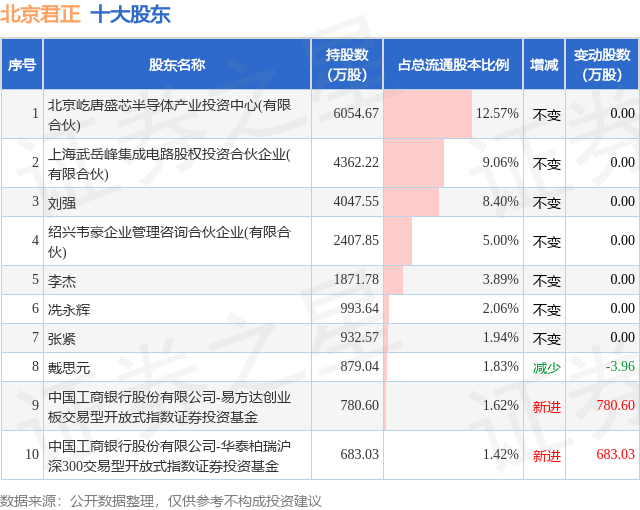
Task: Click row number 4
Action: coord(36,240)
